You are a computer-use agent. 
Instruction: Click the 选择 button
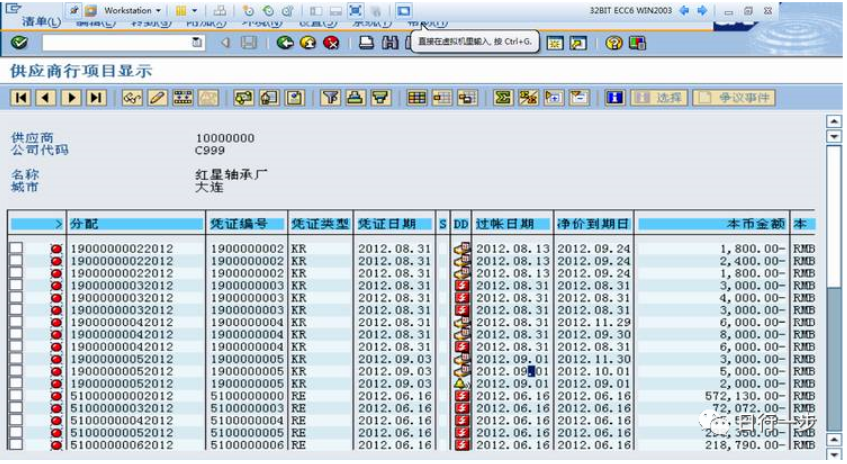point(659,98)
